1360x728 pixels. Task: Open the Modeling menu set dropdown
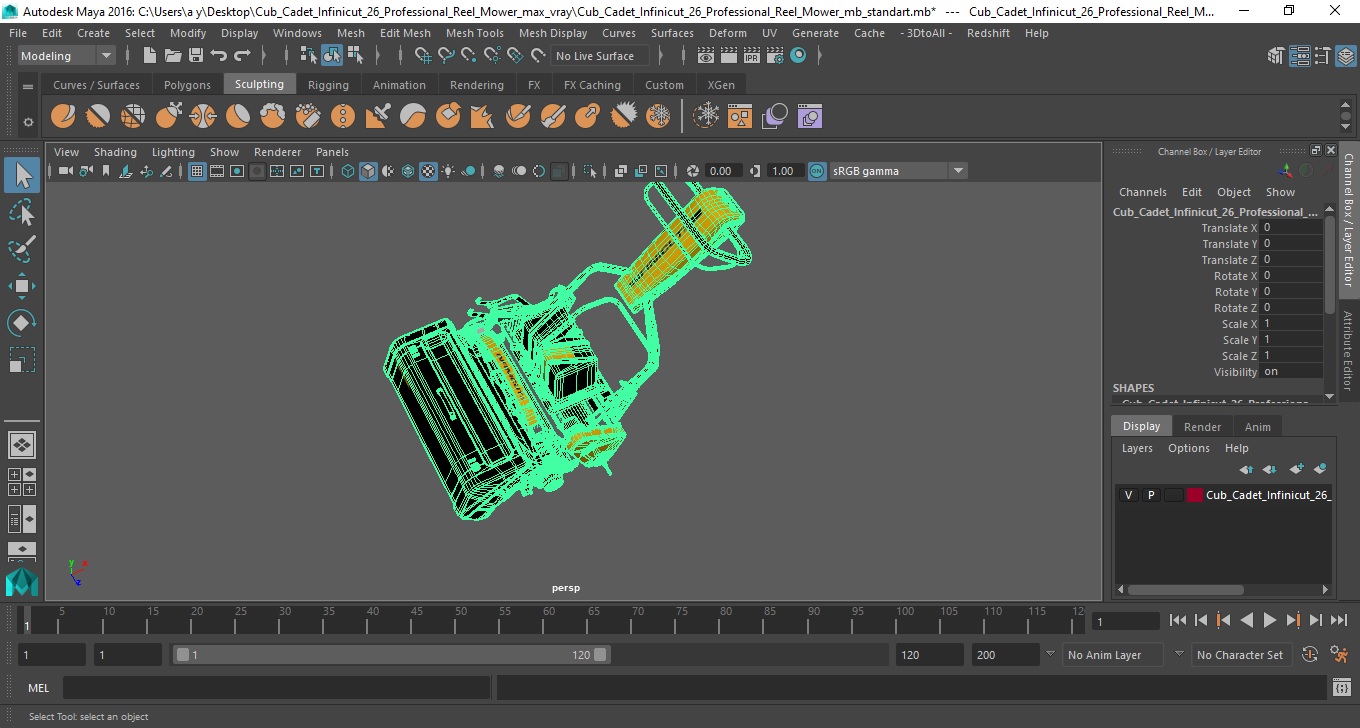[66, 56]
